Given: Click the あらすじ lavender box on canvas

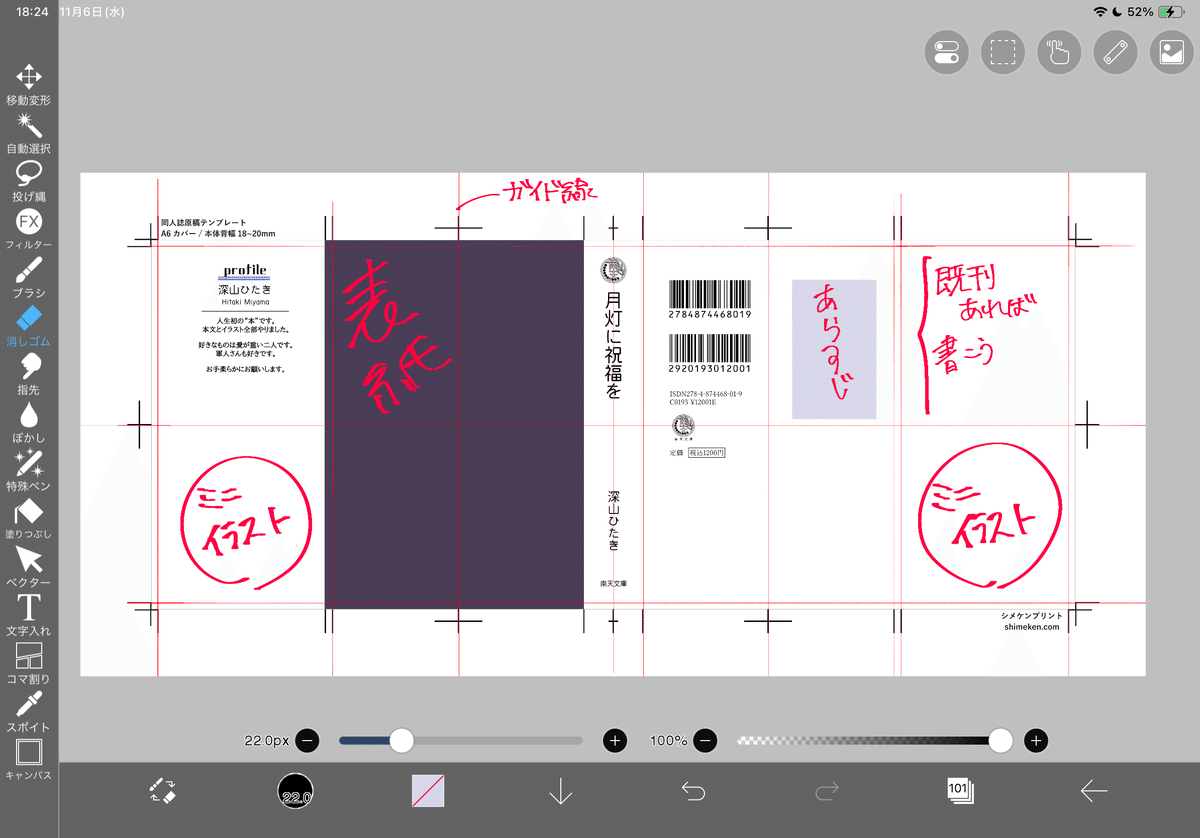Looking at the screenshot, I should click(834, 349).
